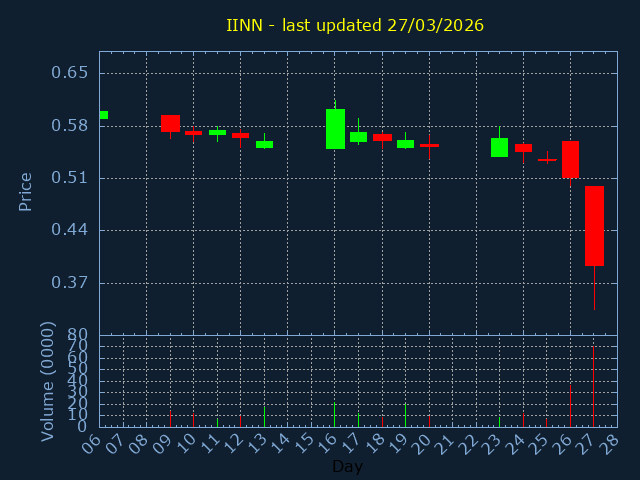
Task: Click the small green candlestick on day 06
Action: [x=103, y=115]
